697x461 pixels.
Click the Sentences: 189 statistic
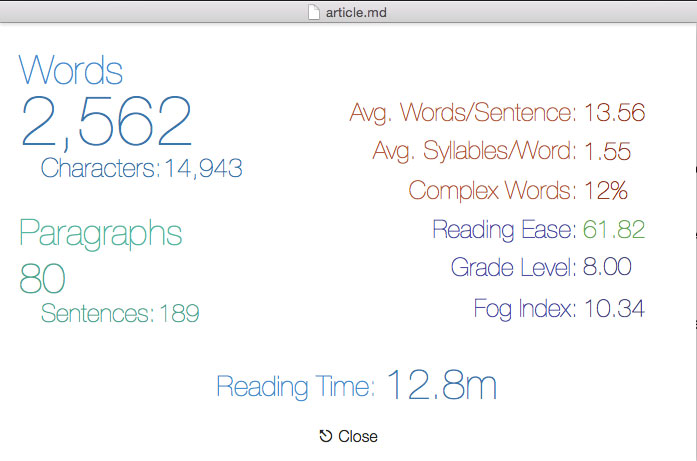[120, 313]
